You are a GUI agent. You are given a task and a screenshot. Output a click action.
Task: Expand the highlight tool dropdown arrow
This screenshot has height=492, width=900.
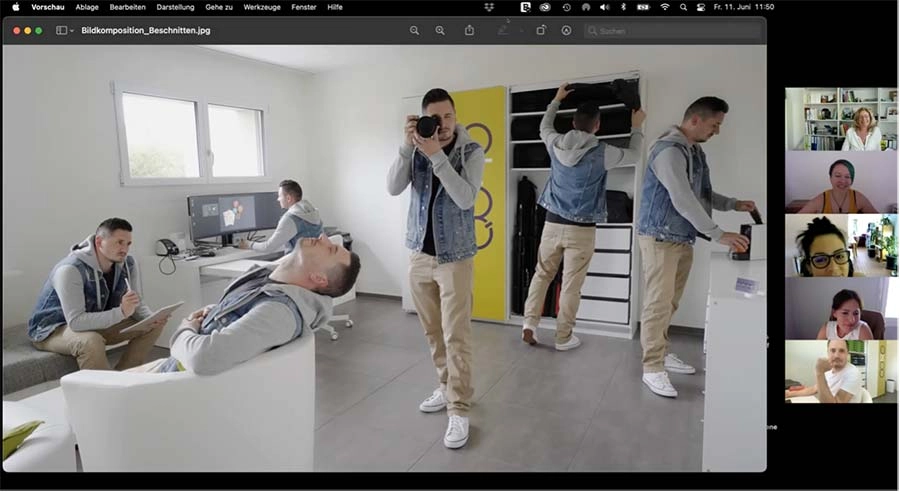[x=520, y=30]
